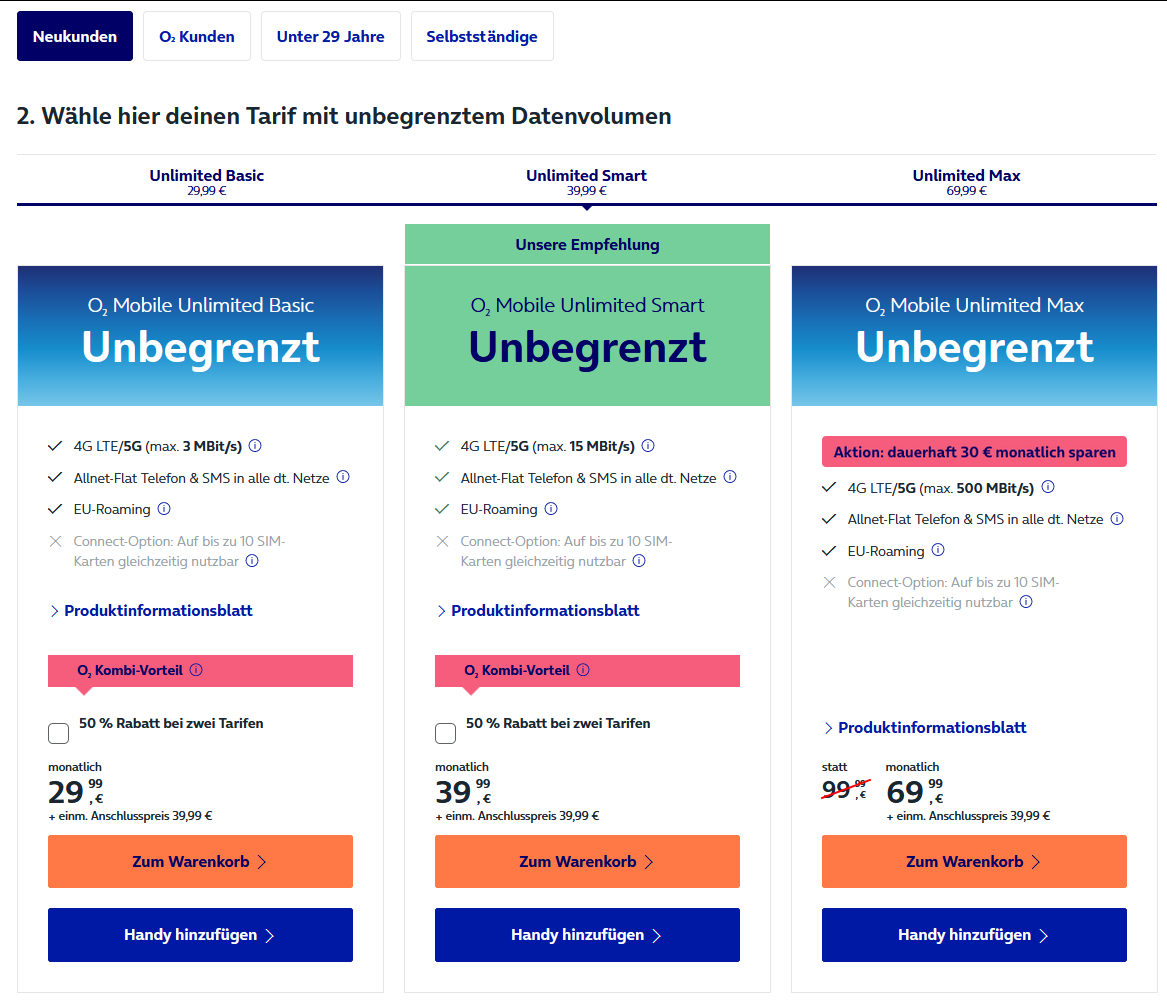
Task: Open EU-Roaming info in Unlimited Basic card
Action: click(x=164, y=509)
